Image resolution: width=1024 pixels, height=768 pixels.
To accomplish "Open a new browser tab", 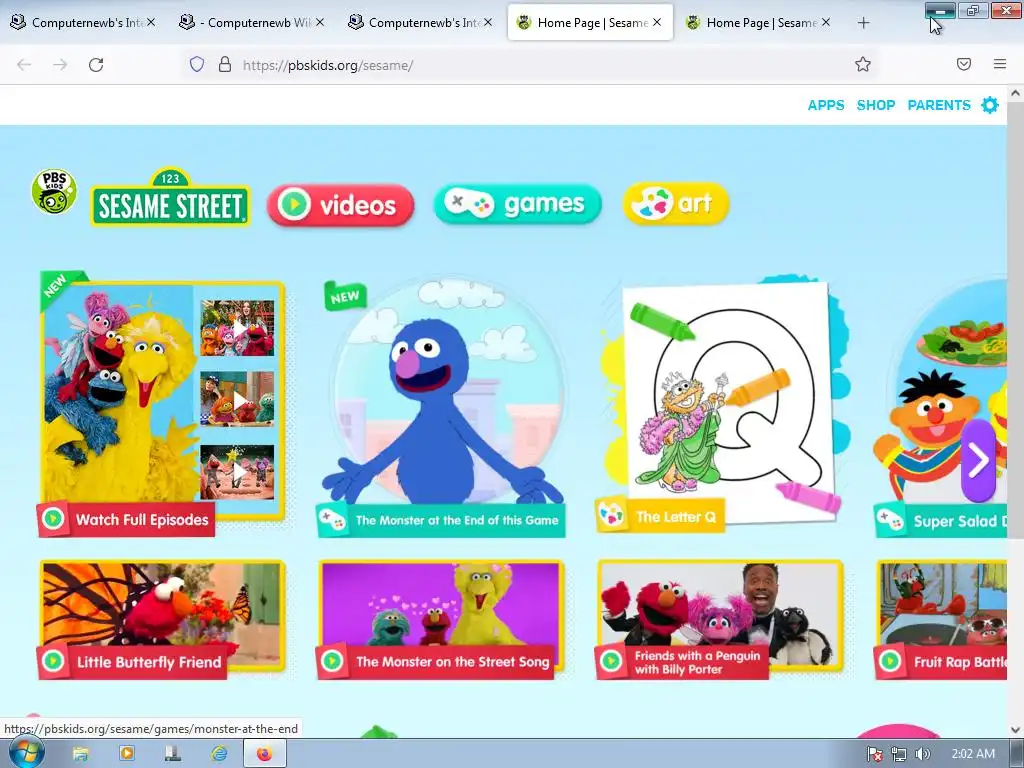I will click(x=863, y=23).
